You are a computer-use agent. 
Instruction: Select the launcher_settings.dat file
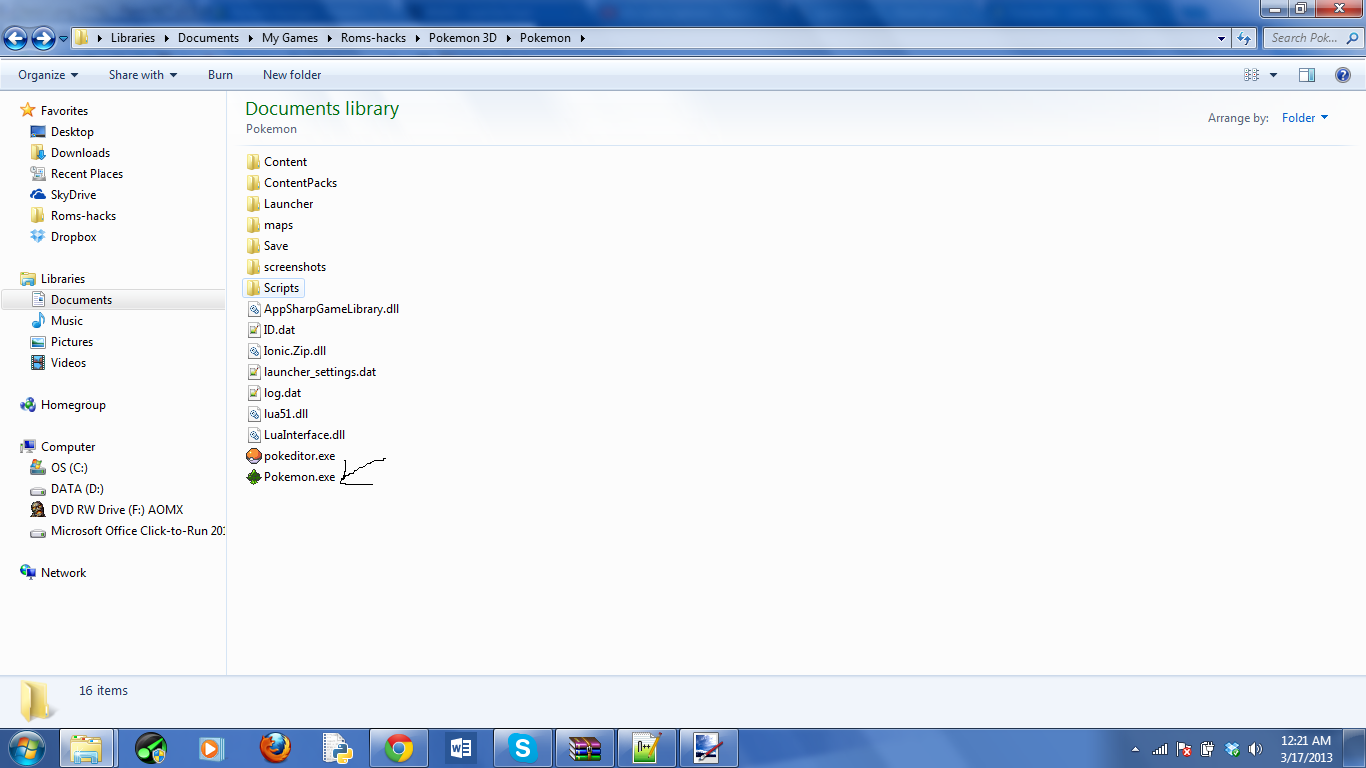point(312,372)
